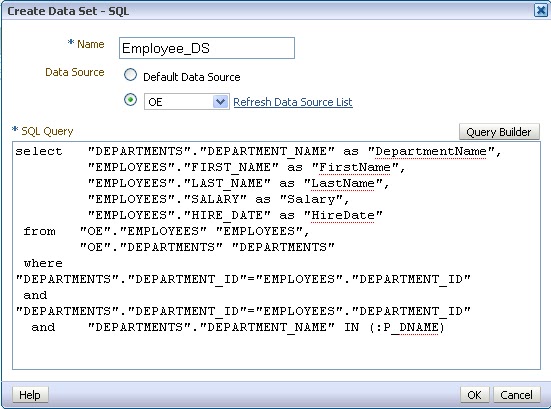Click the "LastName" alias in query

343,183
